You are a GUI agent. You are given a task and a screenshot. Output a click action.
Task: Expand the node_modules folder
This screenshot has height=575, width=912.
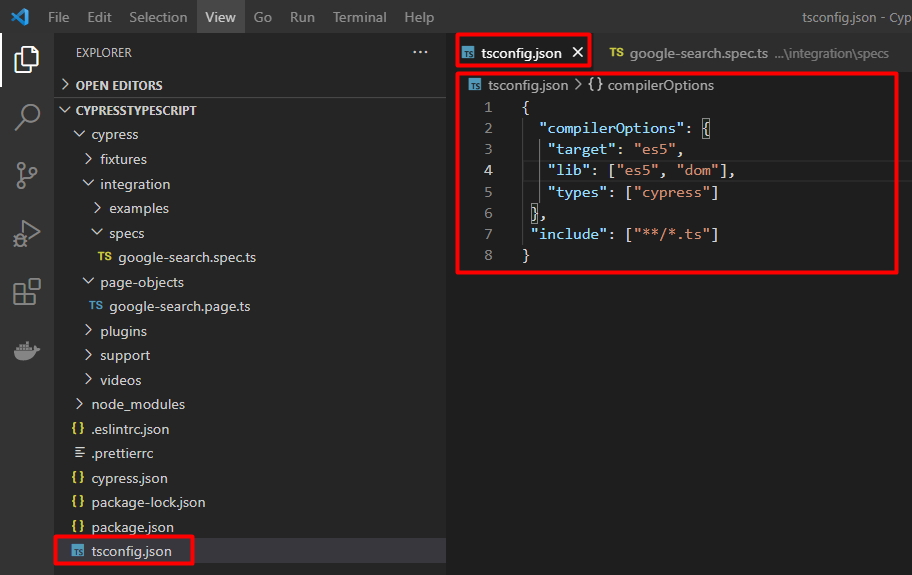pyautogui.click(x=137, y=404)
